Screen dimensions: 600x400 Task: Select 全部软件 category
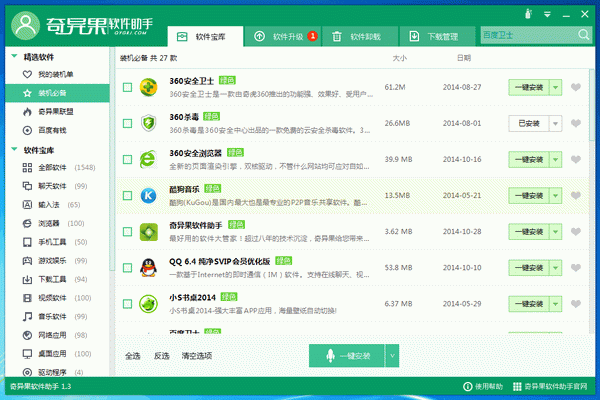click(x=57, y=167)
